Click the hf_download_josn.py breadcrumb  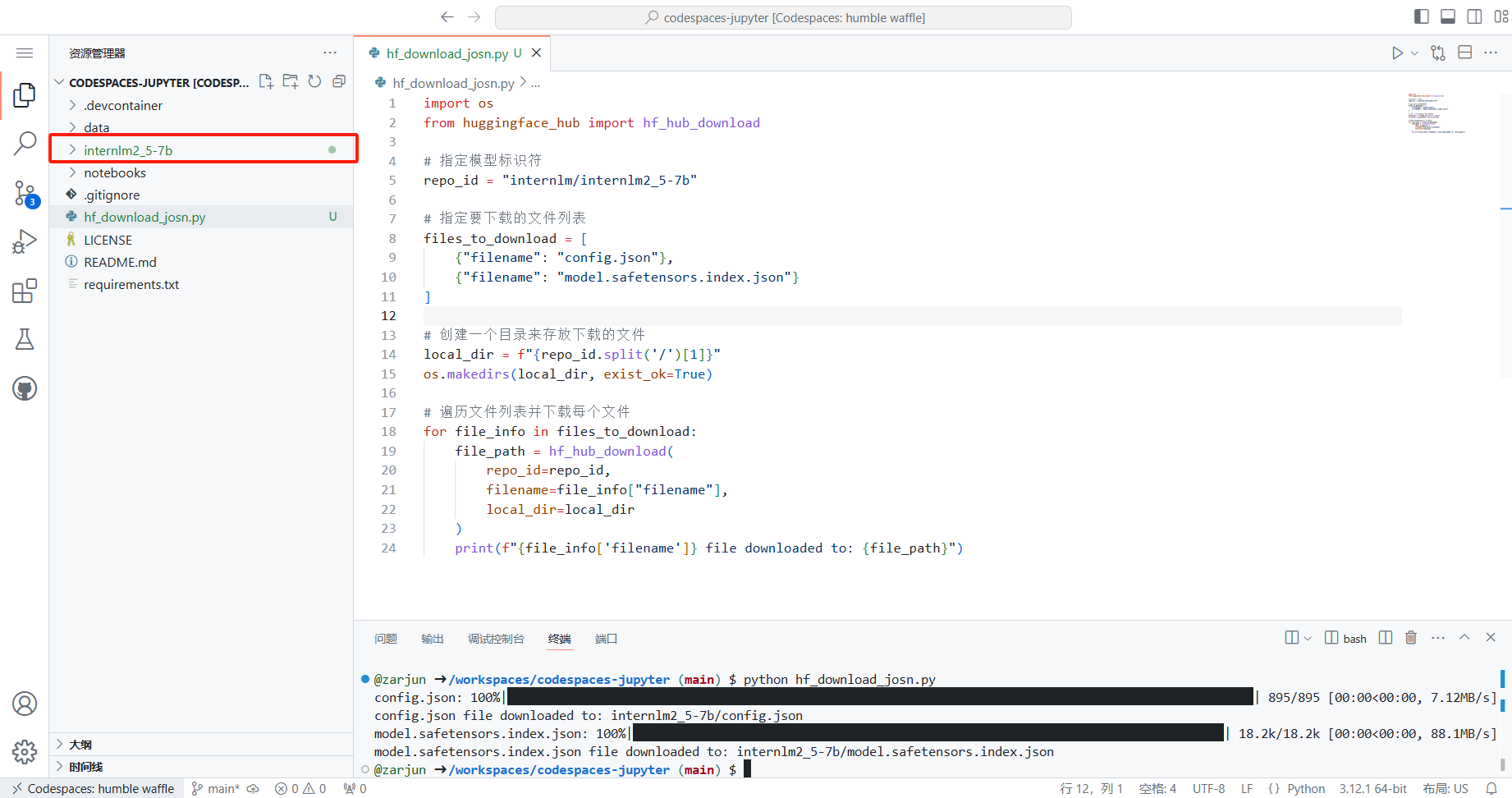453,83
